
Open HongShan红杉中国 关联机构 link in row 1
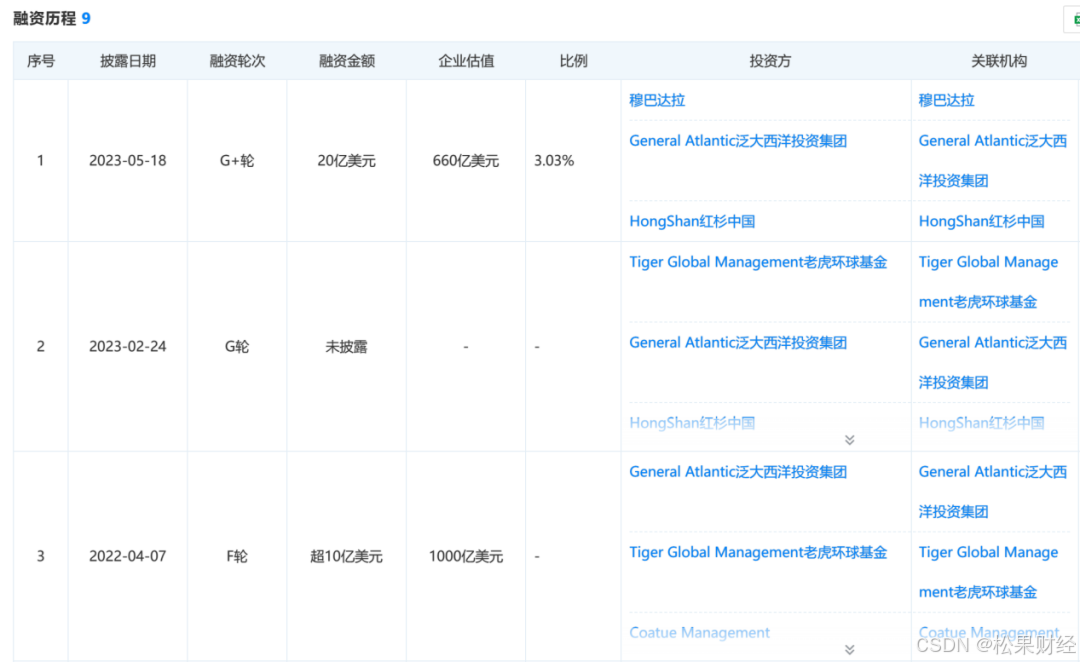982,221
